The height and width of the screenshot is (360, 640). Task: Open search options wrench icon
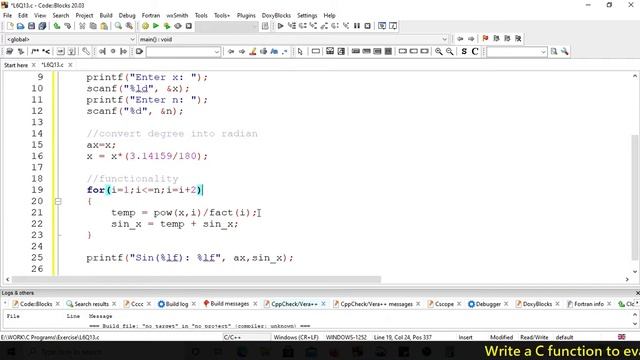[x=565, y=51]
